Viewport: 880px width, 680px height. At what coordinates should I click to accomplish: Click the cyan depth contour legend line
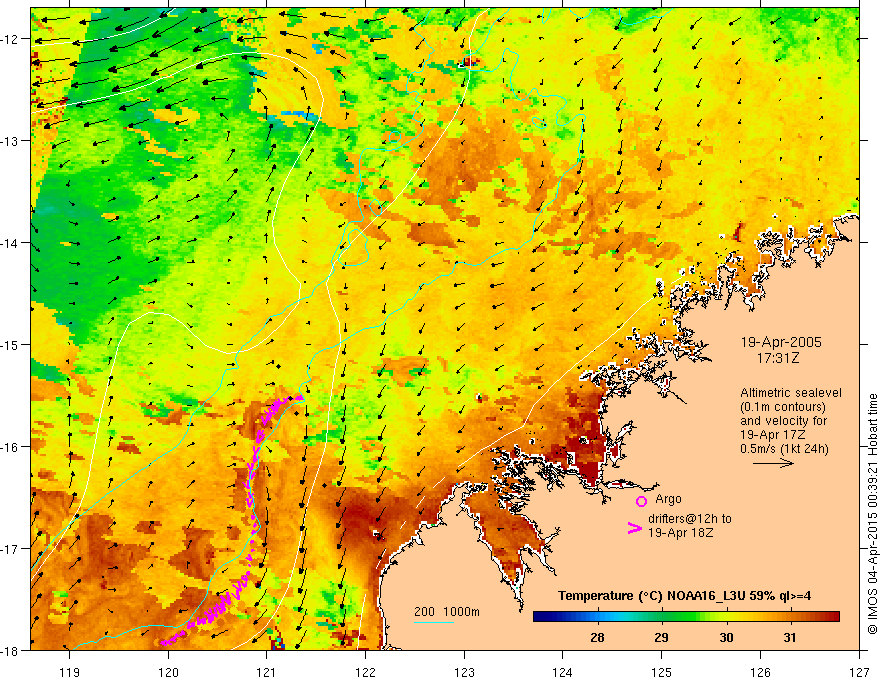[434, 622]
